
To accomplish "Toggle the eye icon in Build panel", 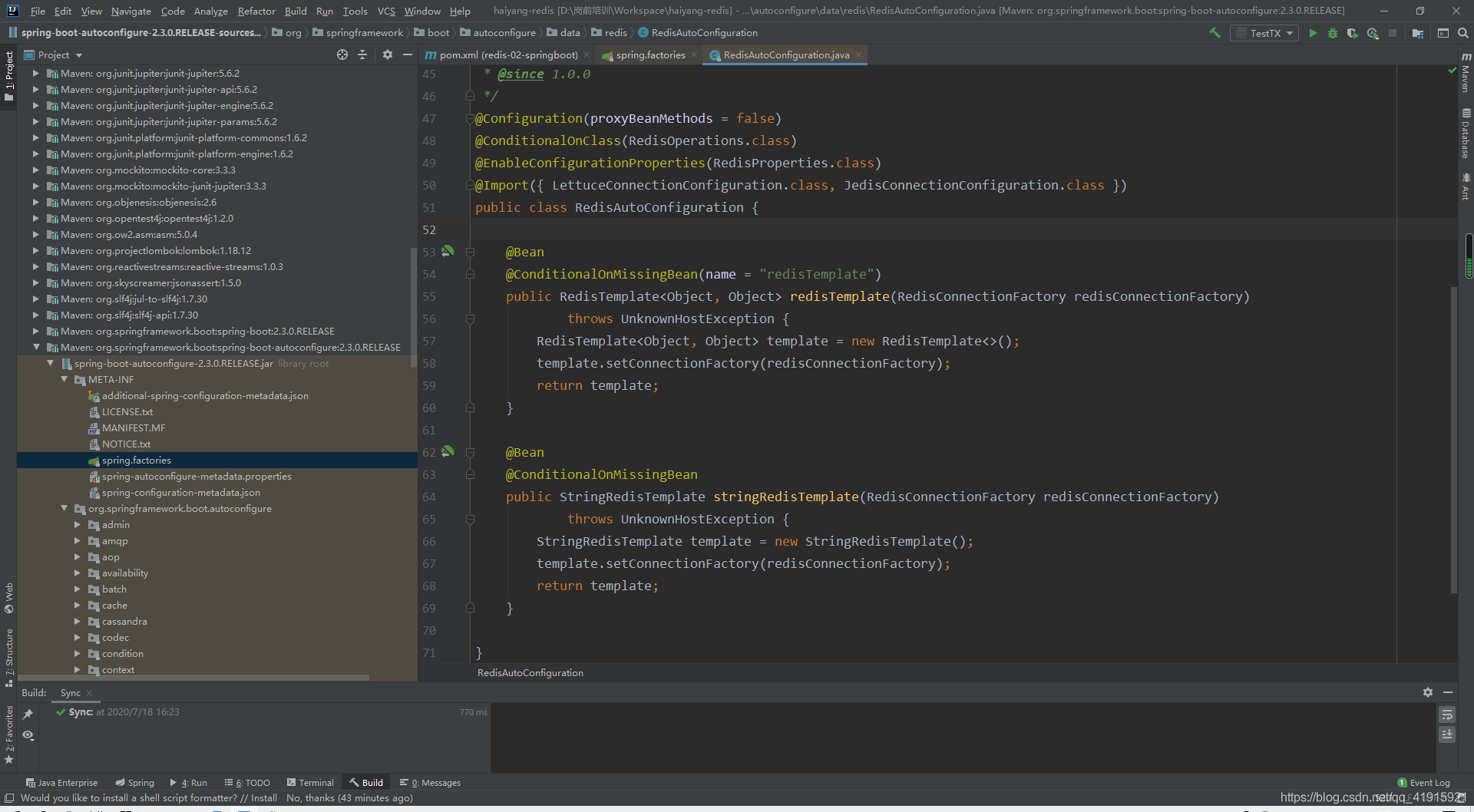I will click(x=28, y=735).
